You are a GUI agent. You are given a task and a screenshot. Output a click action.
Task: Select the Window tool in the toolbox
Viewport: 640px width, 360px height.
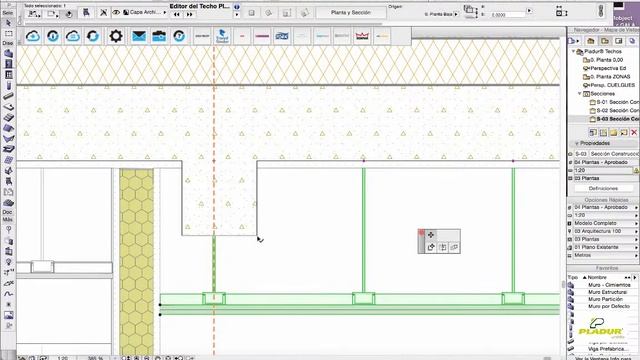8,75
